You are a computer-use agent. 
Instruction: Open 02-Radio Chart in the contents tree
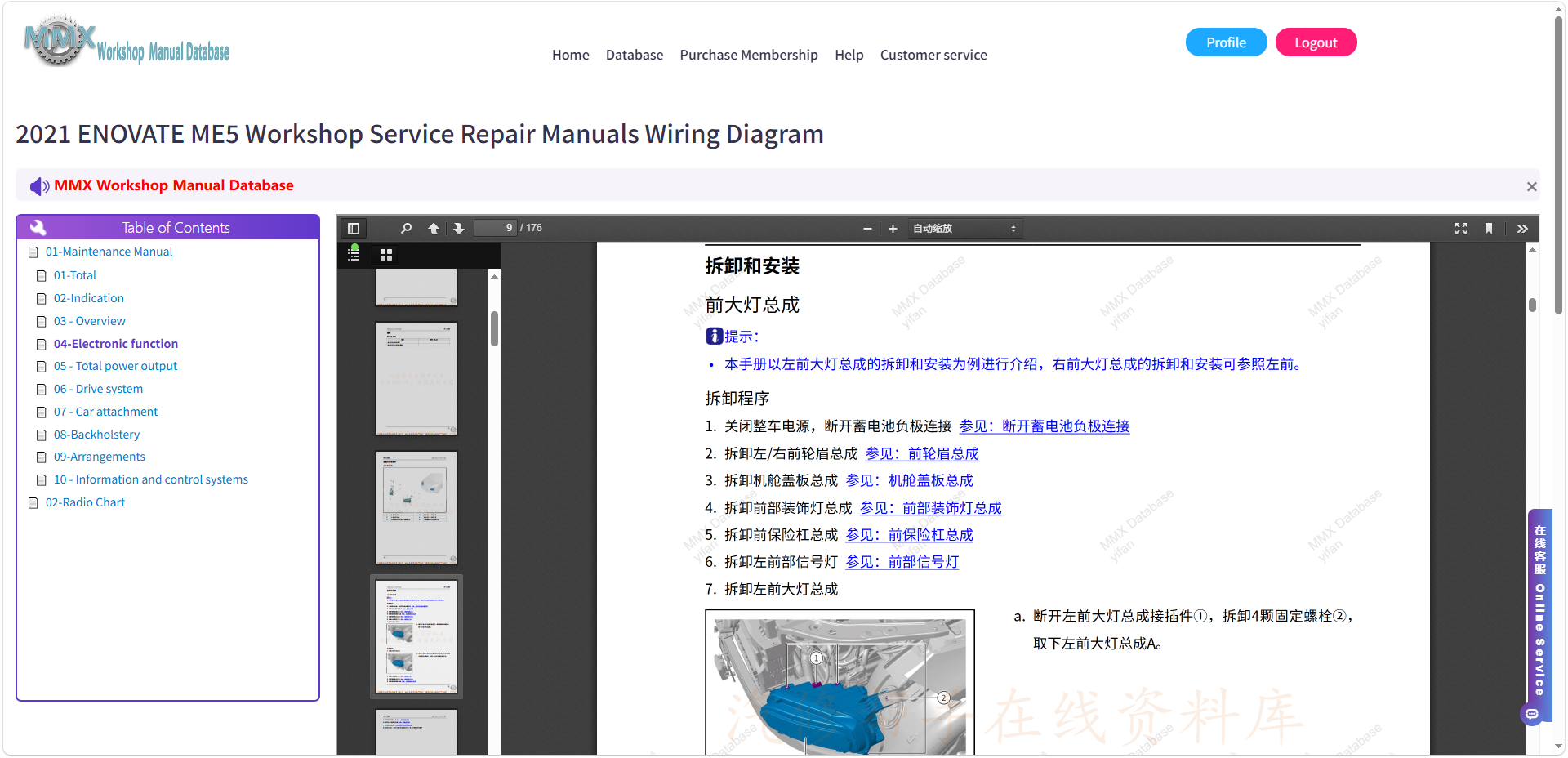point(85,502)
